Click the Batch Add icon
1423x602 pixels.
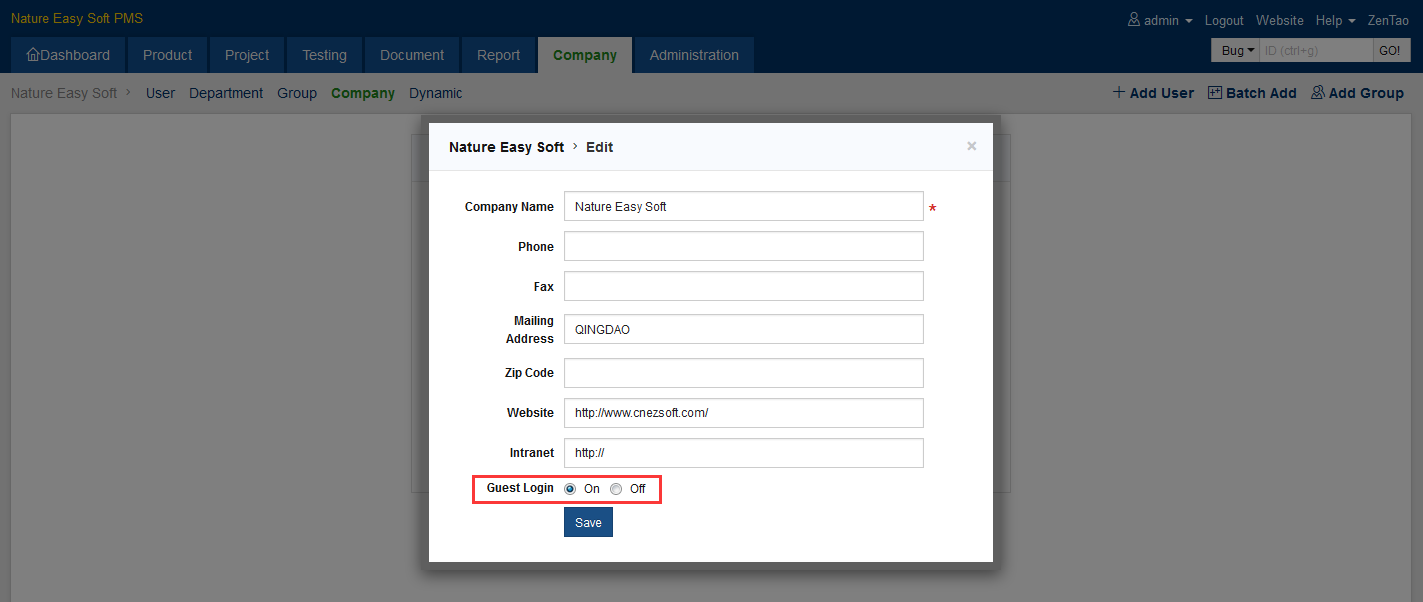point(1215,93)
